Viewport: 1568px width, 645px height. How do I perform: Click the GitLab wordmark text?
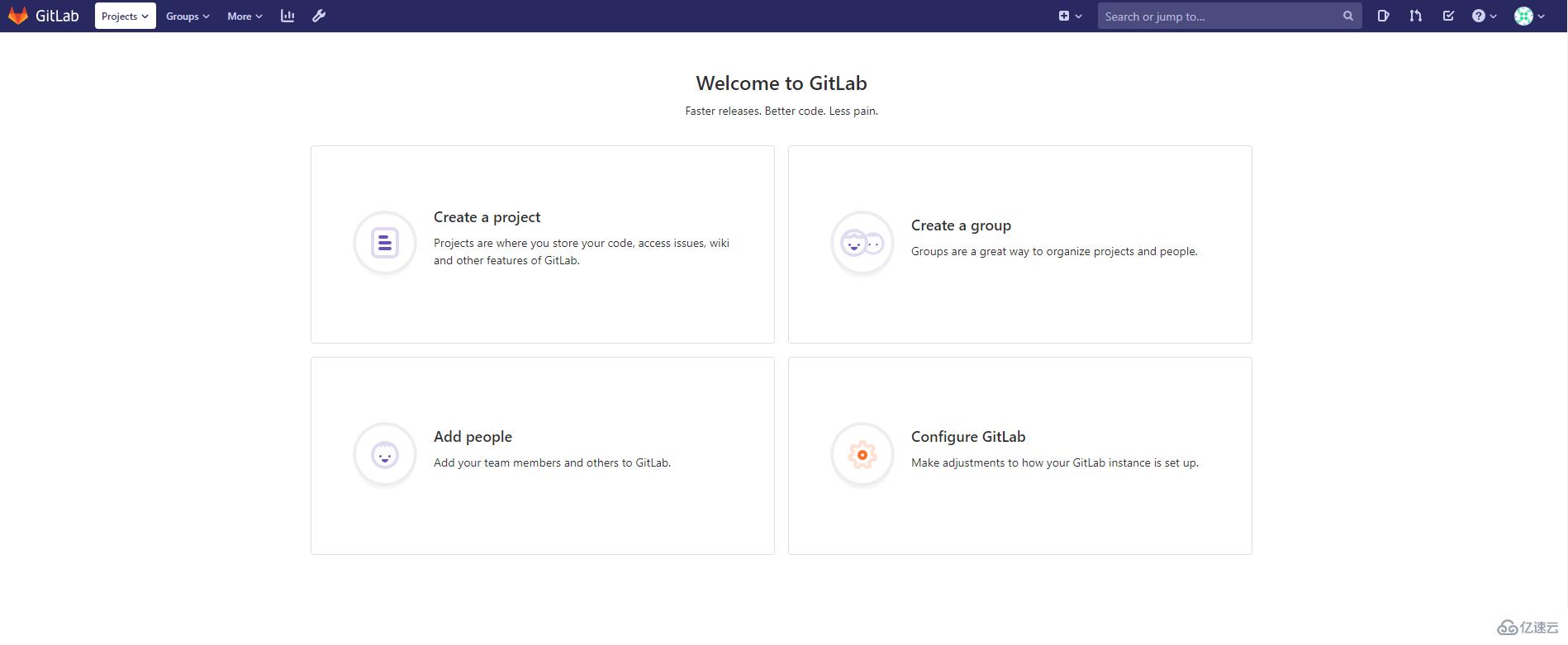[x=57, y=16]
